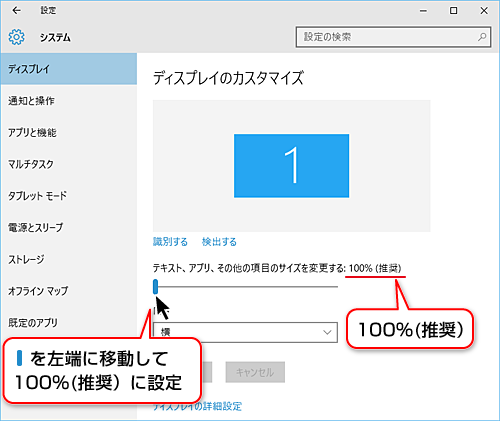Image resolution: width=500 pixels, height=422 pixels.
Task: Click the back arrow icon
Action: pos(16,11)
